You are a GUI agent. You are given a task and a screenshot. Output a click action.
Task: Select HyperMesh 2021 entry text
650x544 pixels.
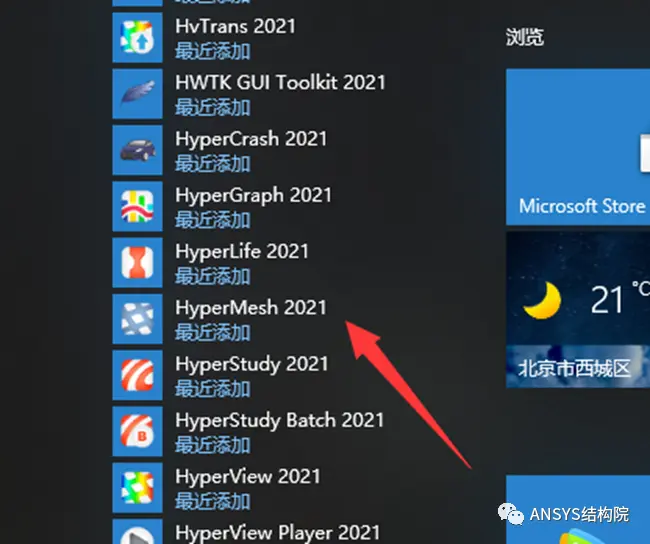[251, 308]
